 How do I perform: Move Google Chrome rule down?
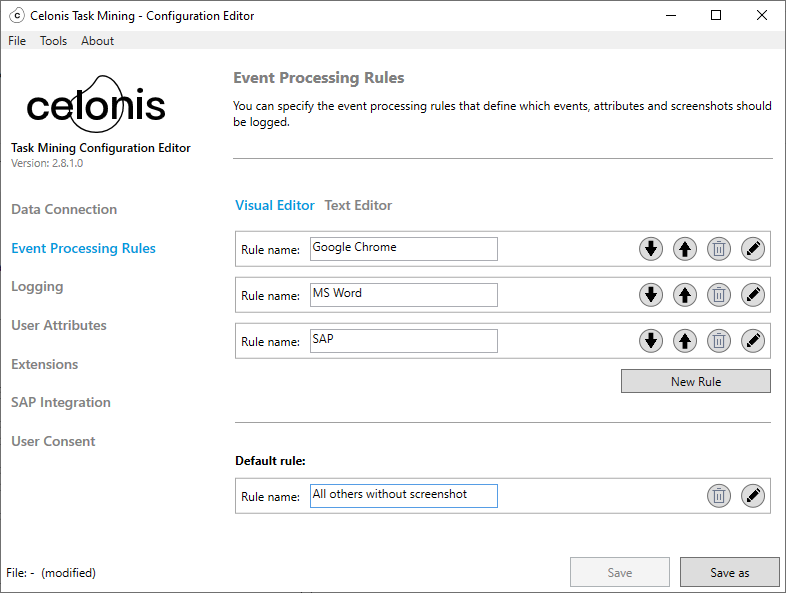(x=651, y=249)
